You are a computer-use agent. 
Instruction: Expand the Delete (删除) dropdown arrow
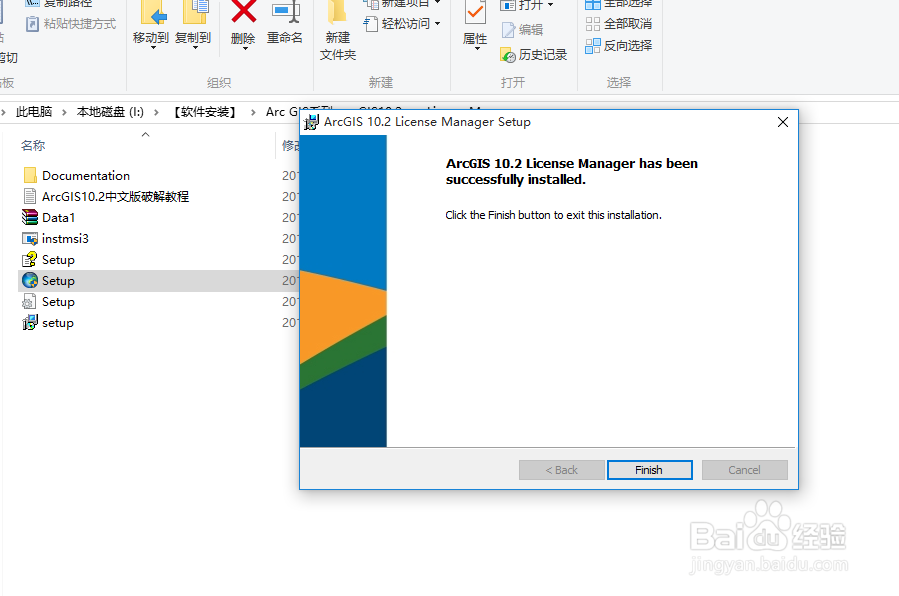click(x=245, y=48)
